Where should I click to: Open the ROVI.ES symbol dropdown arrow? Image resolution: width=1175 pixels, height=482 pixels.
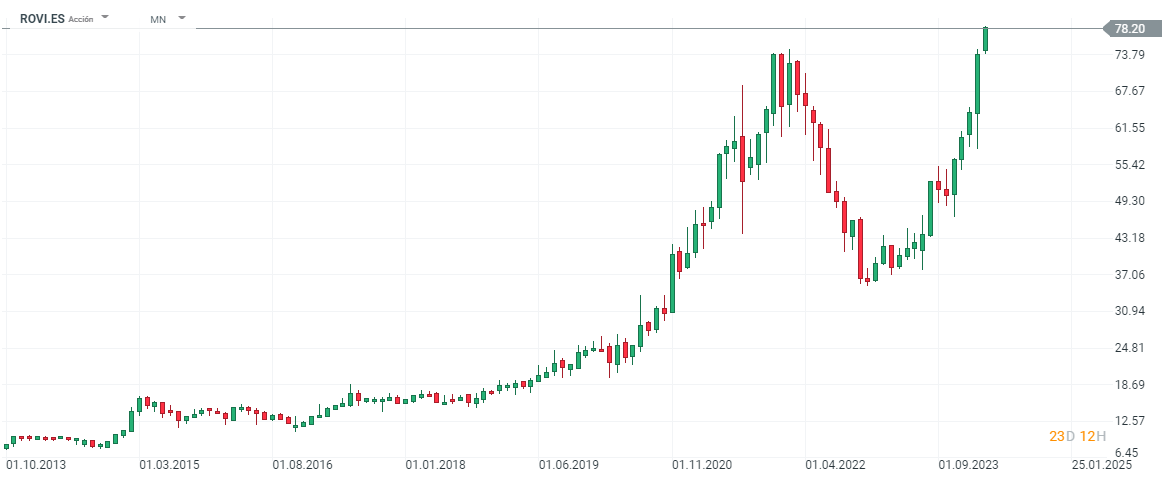point(105,18)
